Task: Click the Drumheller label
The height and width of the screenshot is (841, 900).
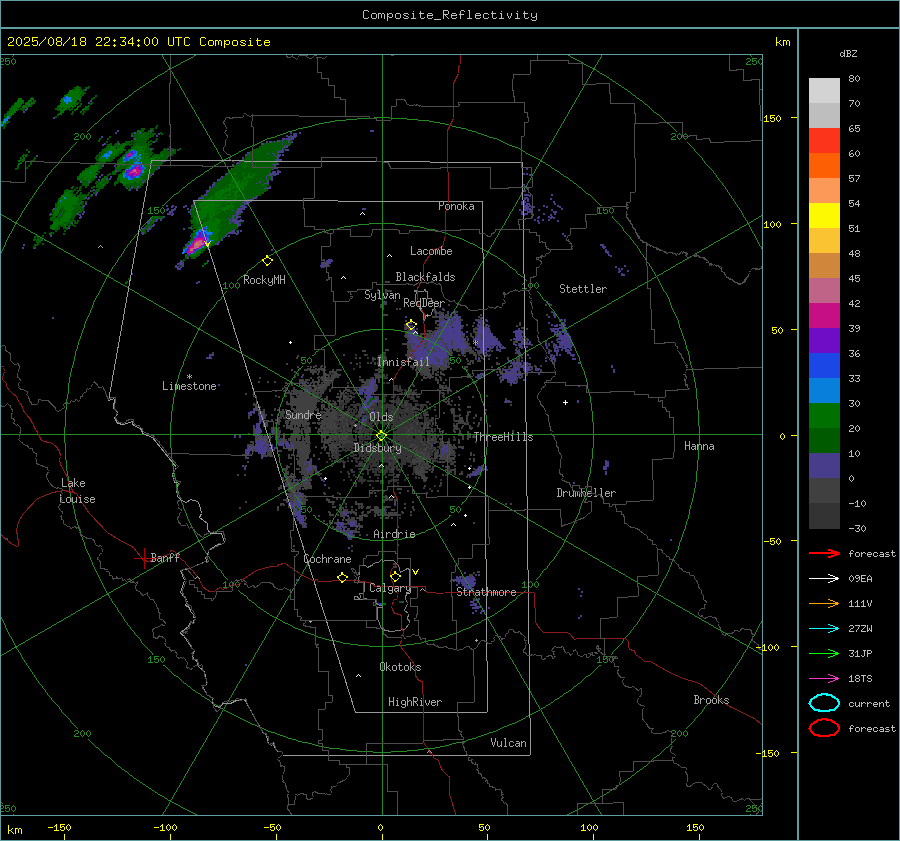Action: coord(586,493)
